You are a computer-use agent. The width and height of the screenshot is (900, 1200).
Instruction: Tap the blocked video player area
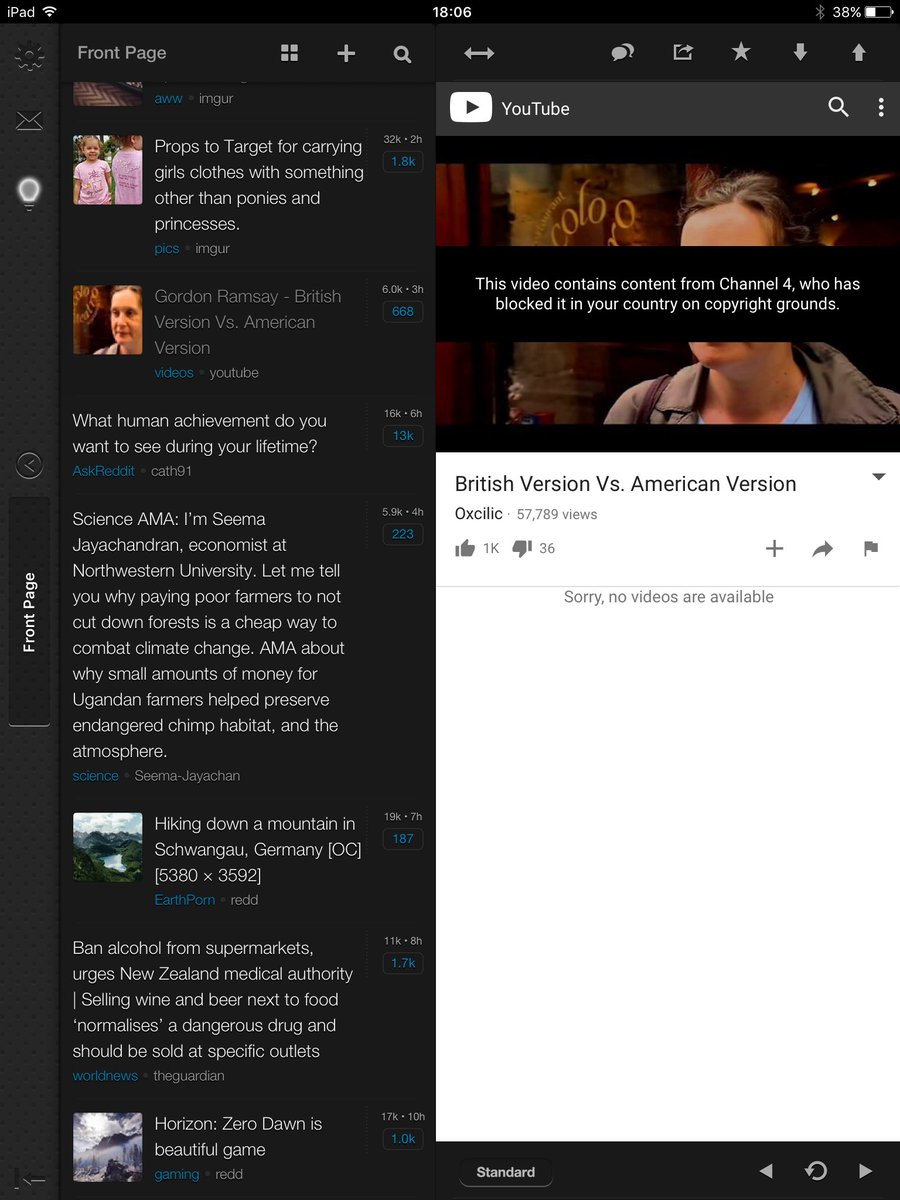click(668, 294)
